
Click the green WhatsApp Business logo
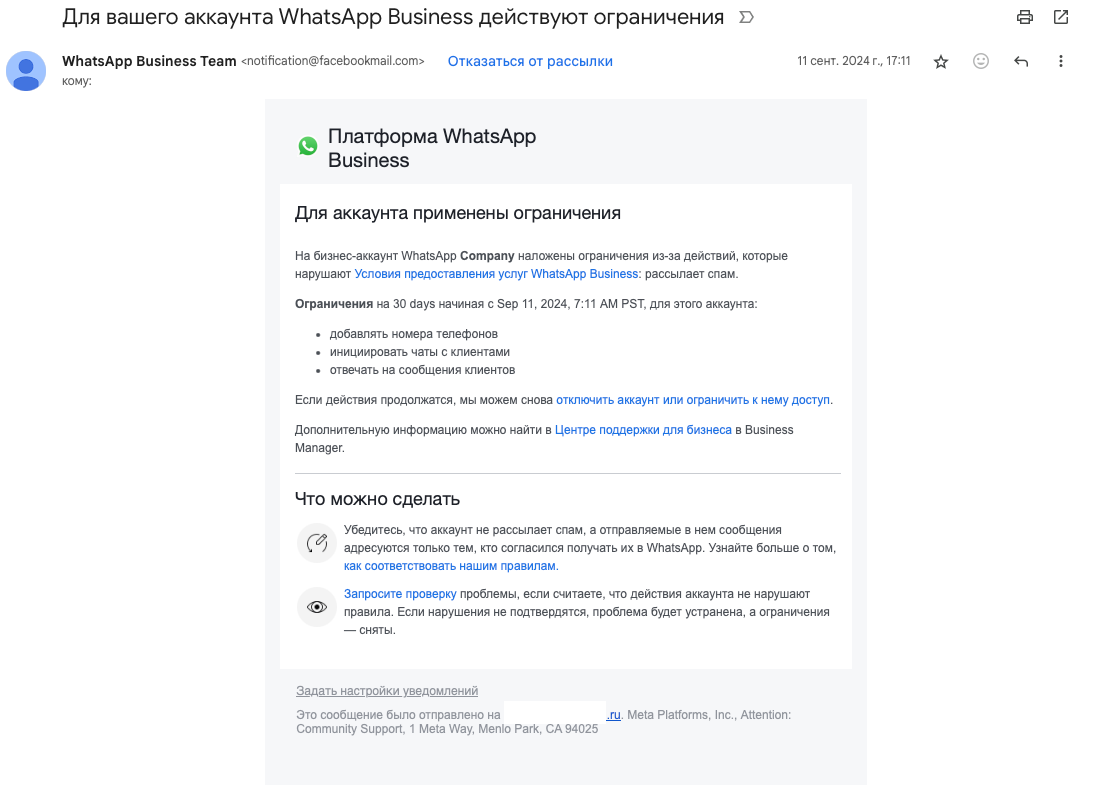point(307,145)
